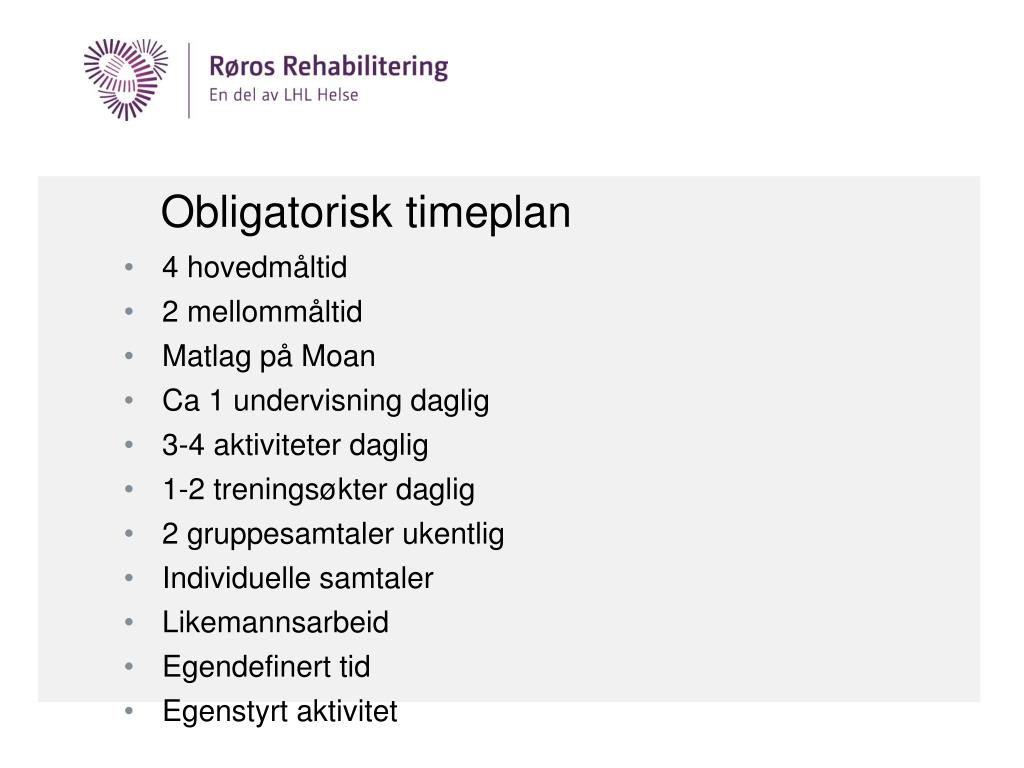1024x768 pixels.
Task: Click the 'Individuelle samtaler' item
Action: point(298,578)
